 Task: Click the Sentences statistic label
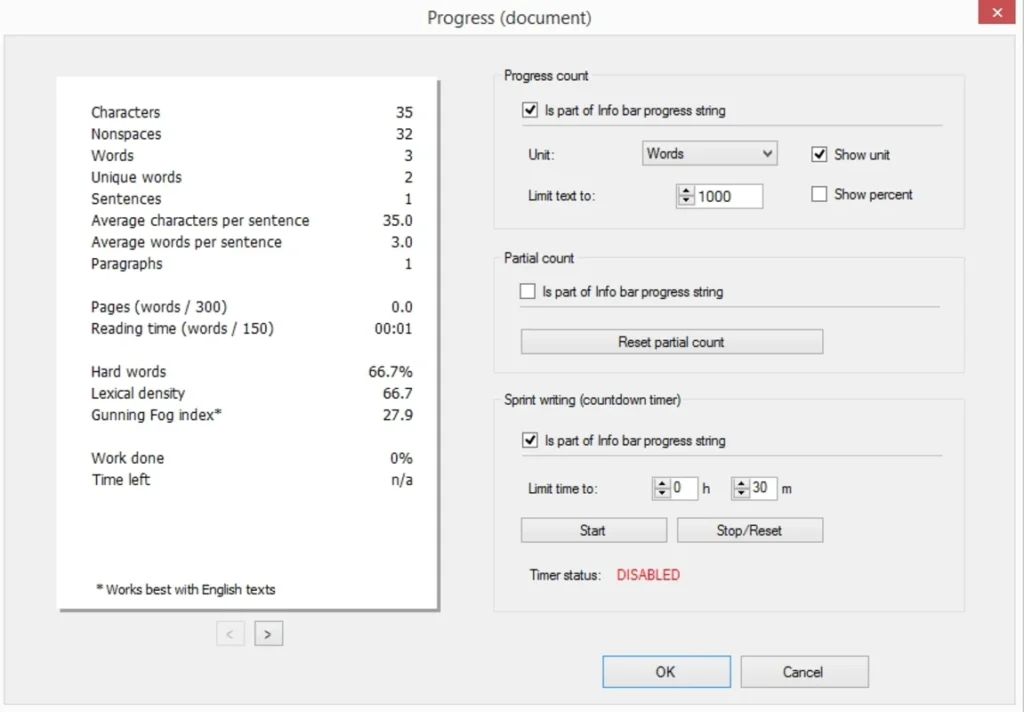(126, 199)
